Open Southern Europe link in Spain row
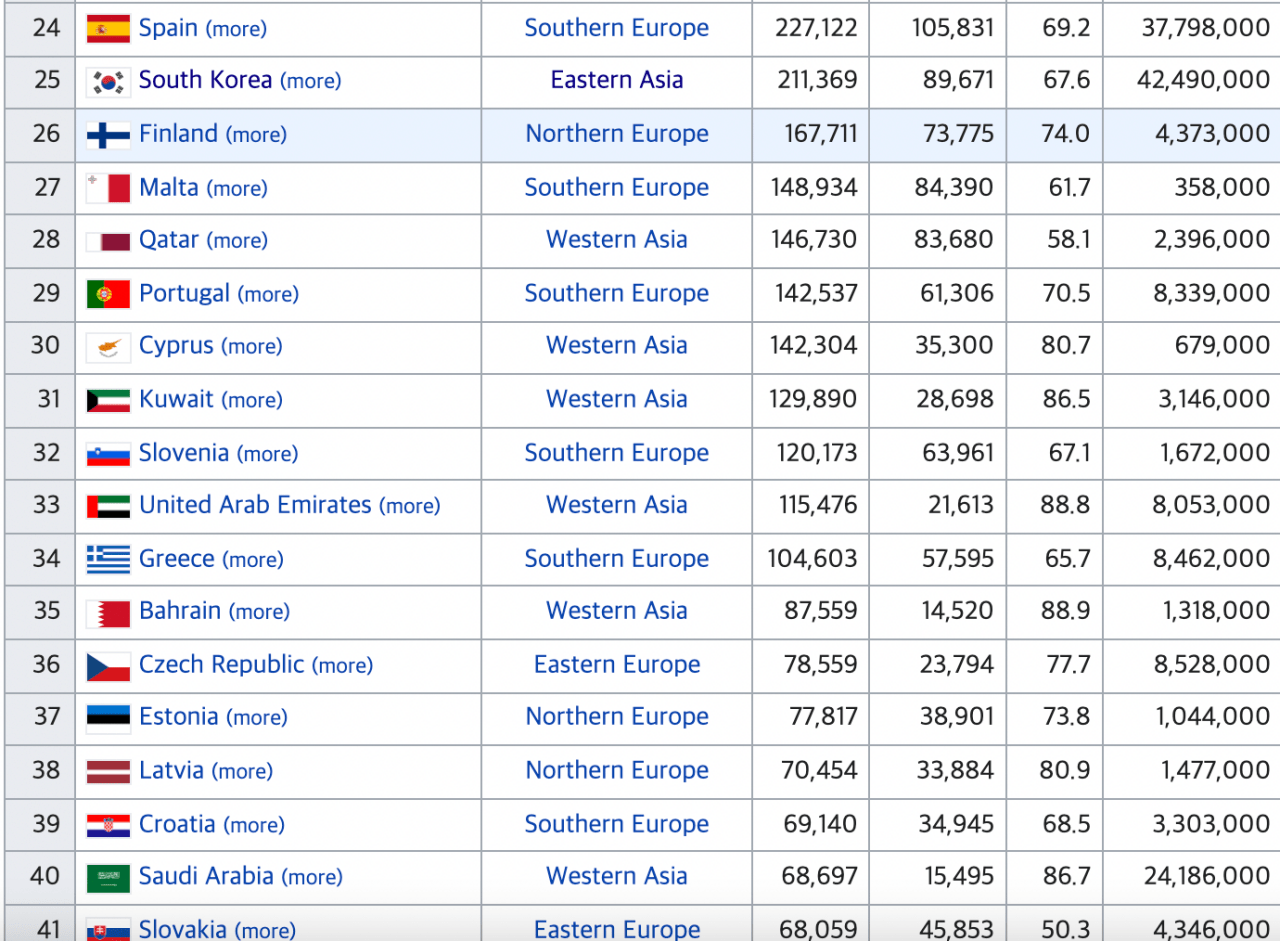This screenshot has height=941, width=1280. point(617,28)
